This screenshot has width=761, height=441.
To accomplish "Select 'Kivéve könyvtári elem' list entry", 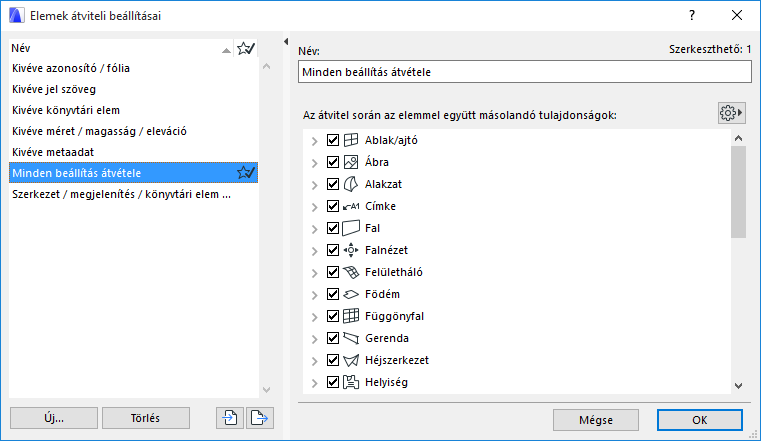I will (66, 110).
